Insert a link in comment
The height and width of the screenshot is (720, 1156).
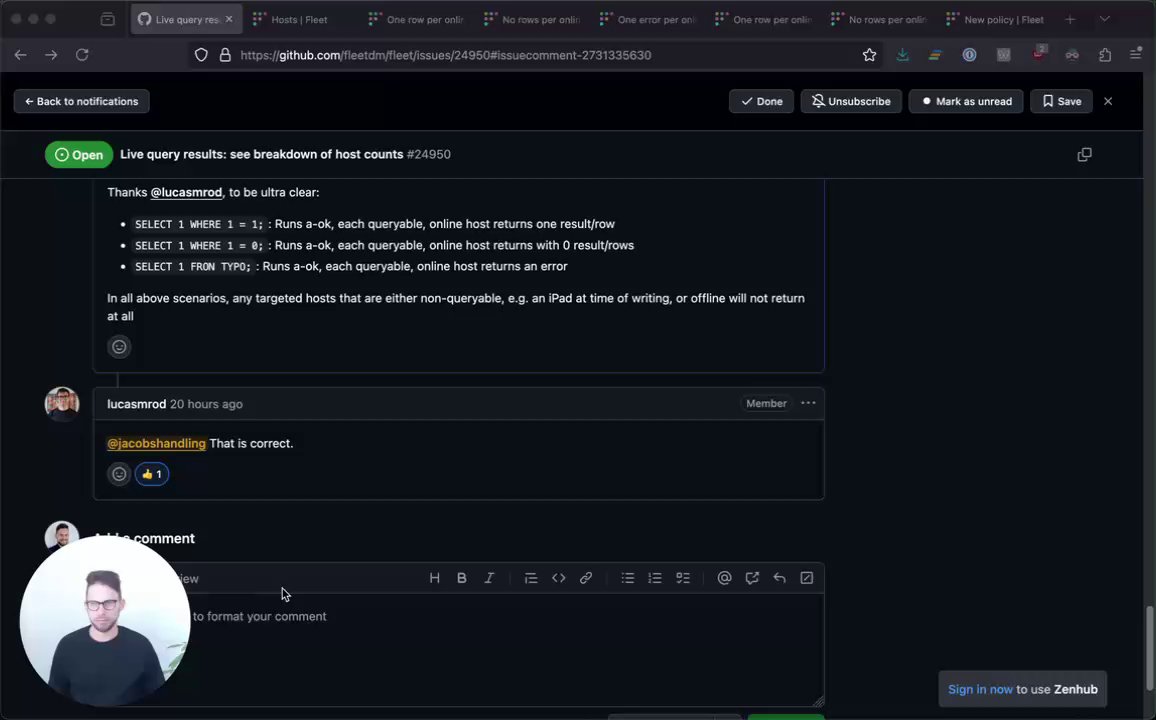coord(586,579)
